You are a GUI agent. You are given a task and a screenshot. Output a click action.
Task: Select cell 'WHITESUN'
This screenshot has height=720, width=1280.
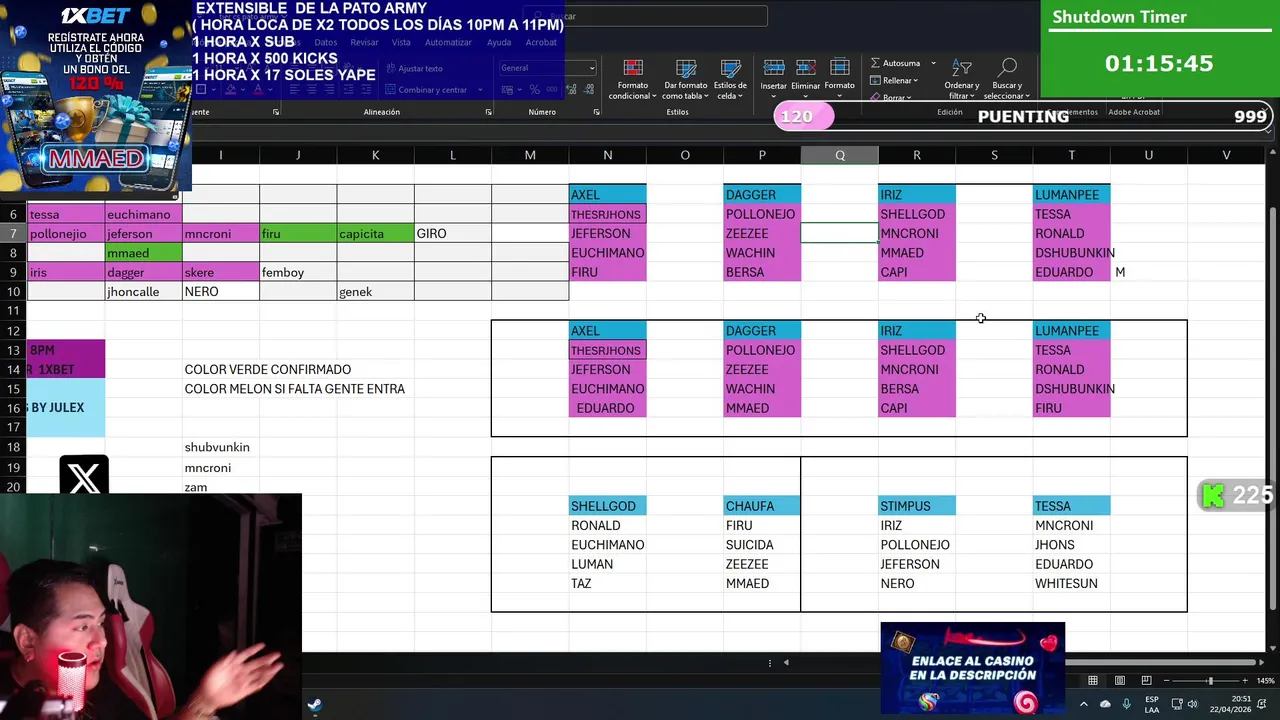(x=1071, y=583)
